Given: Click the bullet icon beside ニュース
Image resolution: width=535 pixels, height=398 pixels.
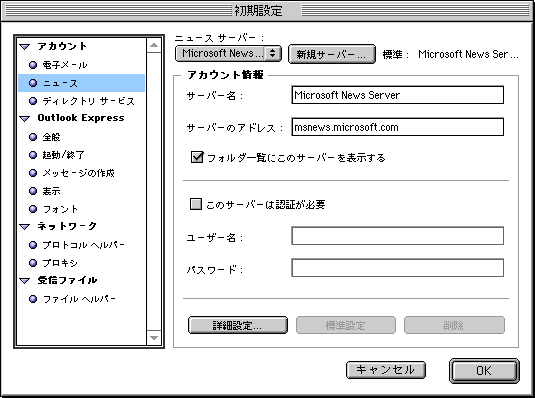Looking at the screenshot, I should pyautogui.click(x=33, y=83).
